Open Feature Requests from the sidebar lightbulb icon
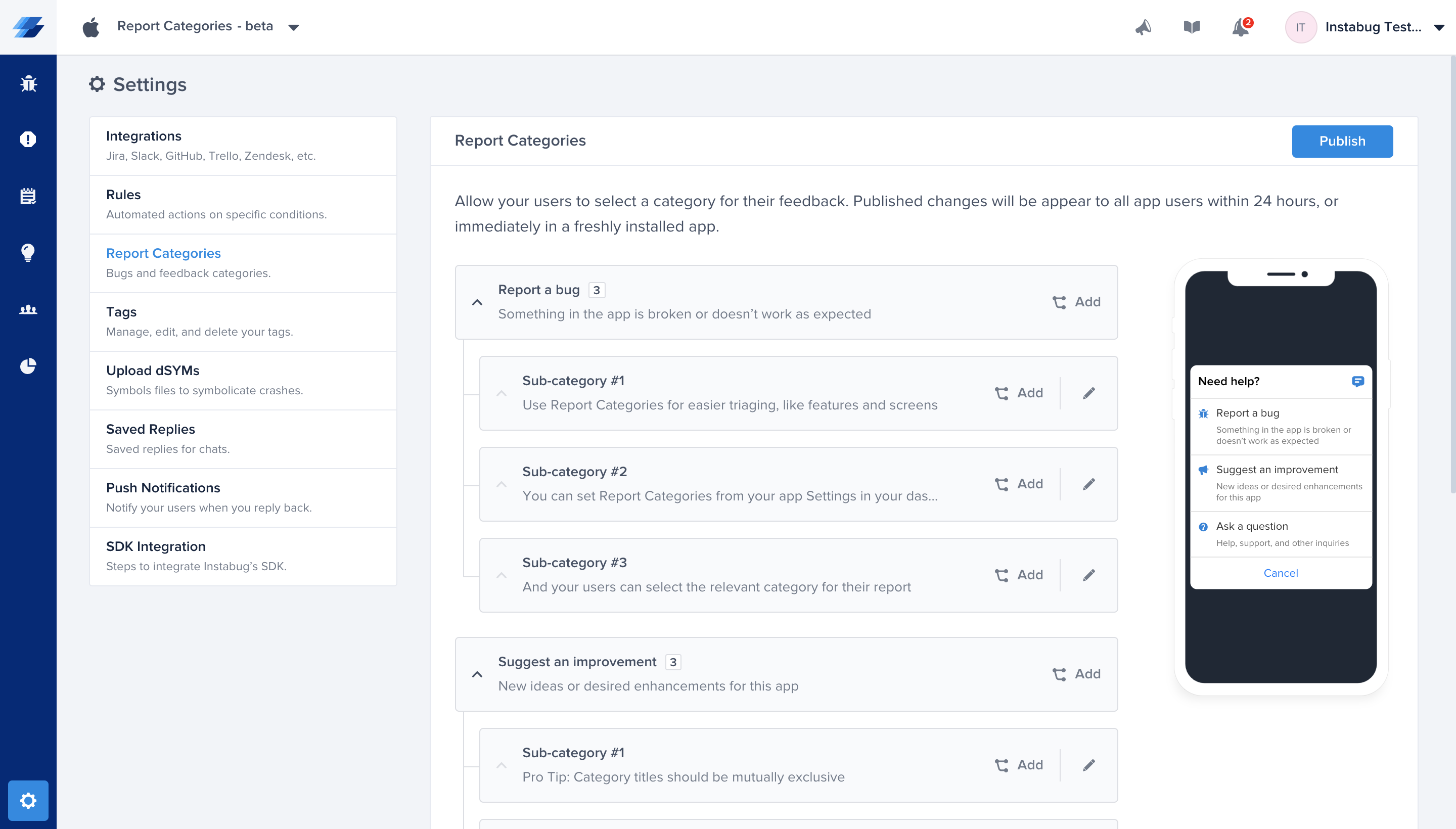The image size is (1456, 829). (x=28, y=252)
